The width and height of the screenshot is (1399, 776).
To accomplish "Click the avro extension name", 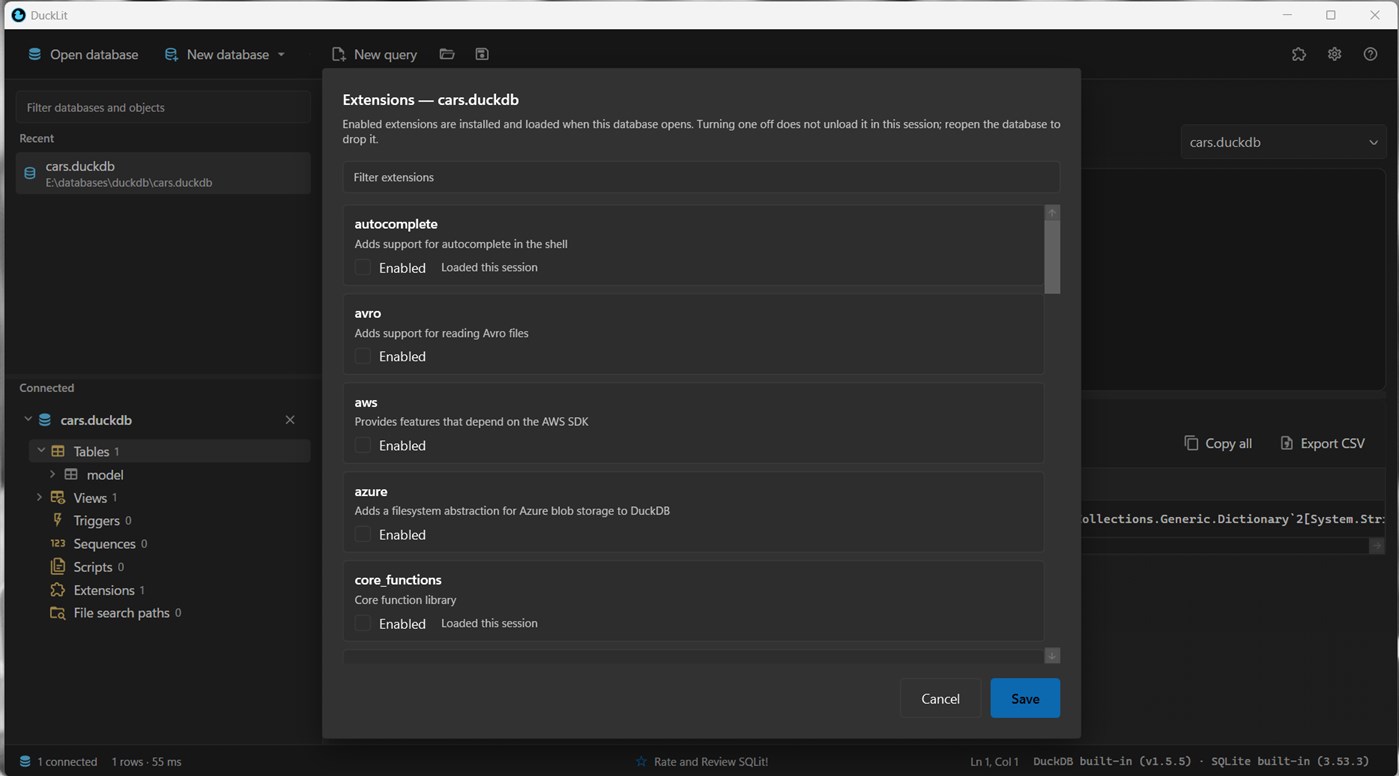I will (368, 313).
